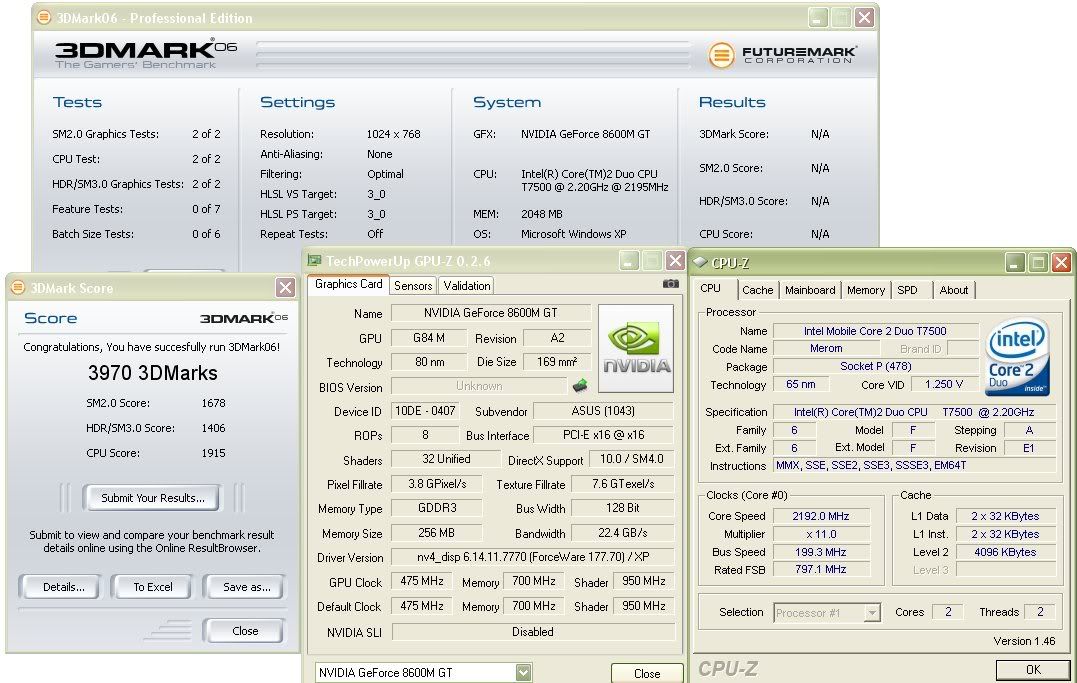
Task: Click the Futuremark Corporation logo
Action: (782, 54)
